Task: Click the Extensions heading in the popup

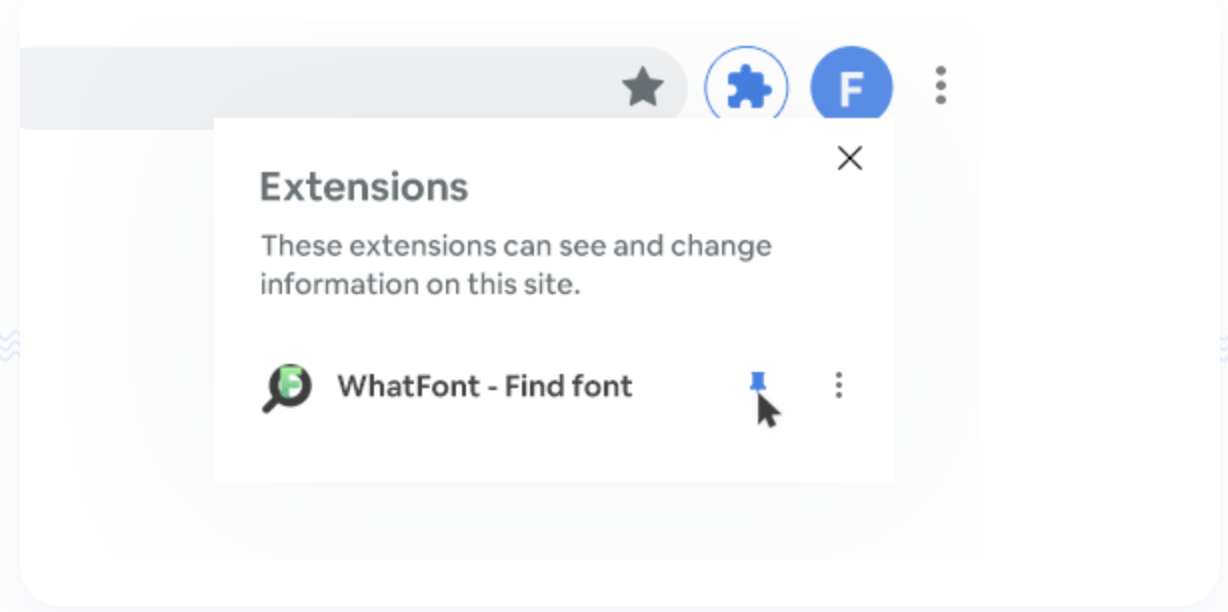Action: (363, 187)
